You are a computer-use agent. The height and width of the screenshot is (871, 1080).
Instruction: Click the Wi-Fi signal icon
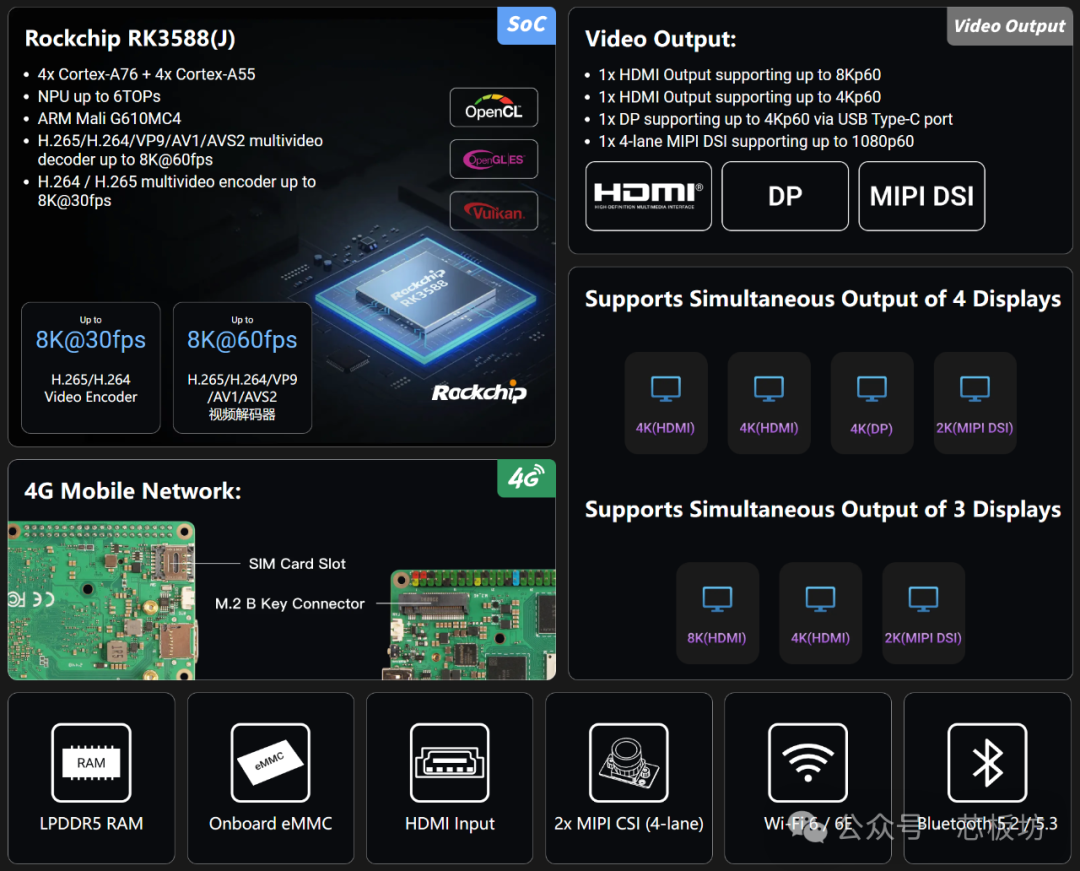tap(808, 763)
